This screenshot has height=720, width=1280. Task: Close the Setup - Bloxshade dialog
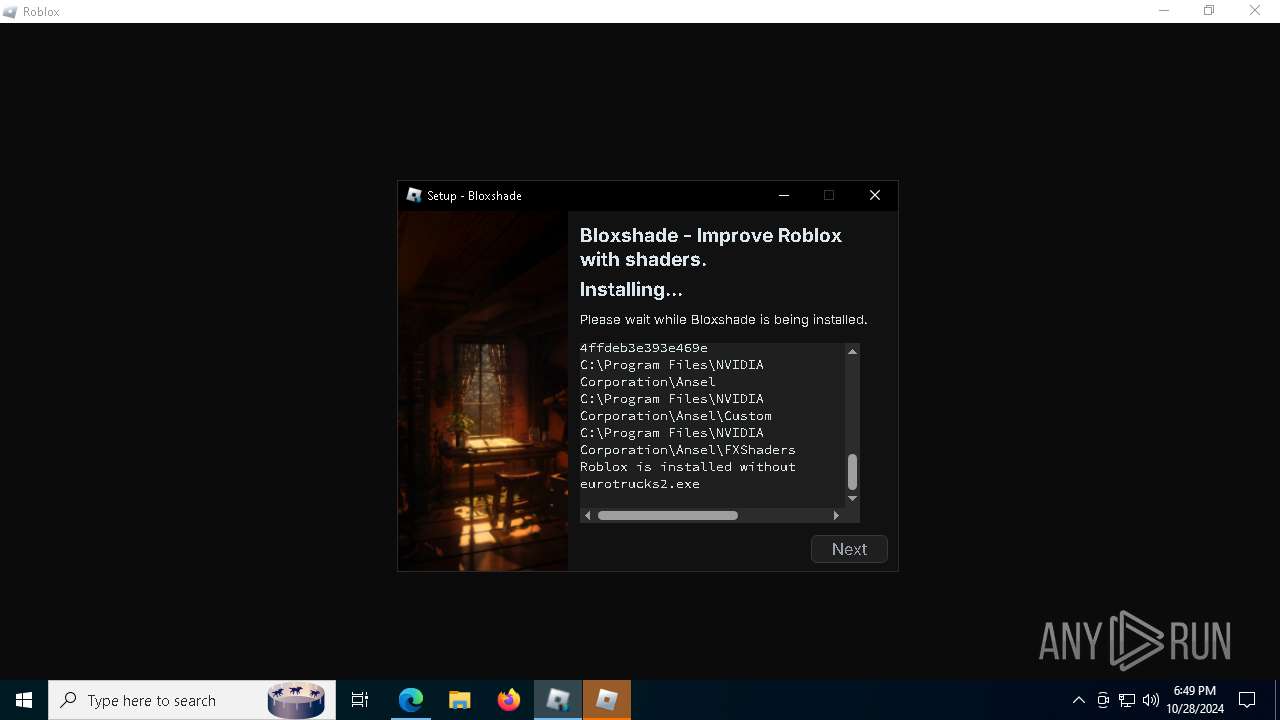click(875, 195)
